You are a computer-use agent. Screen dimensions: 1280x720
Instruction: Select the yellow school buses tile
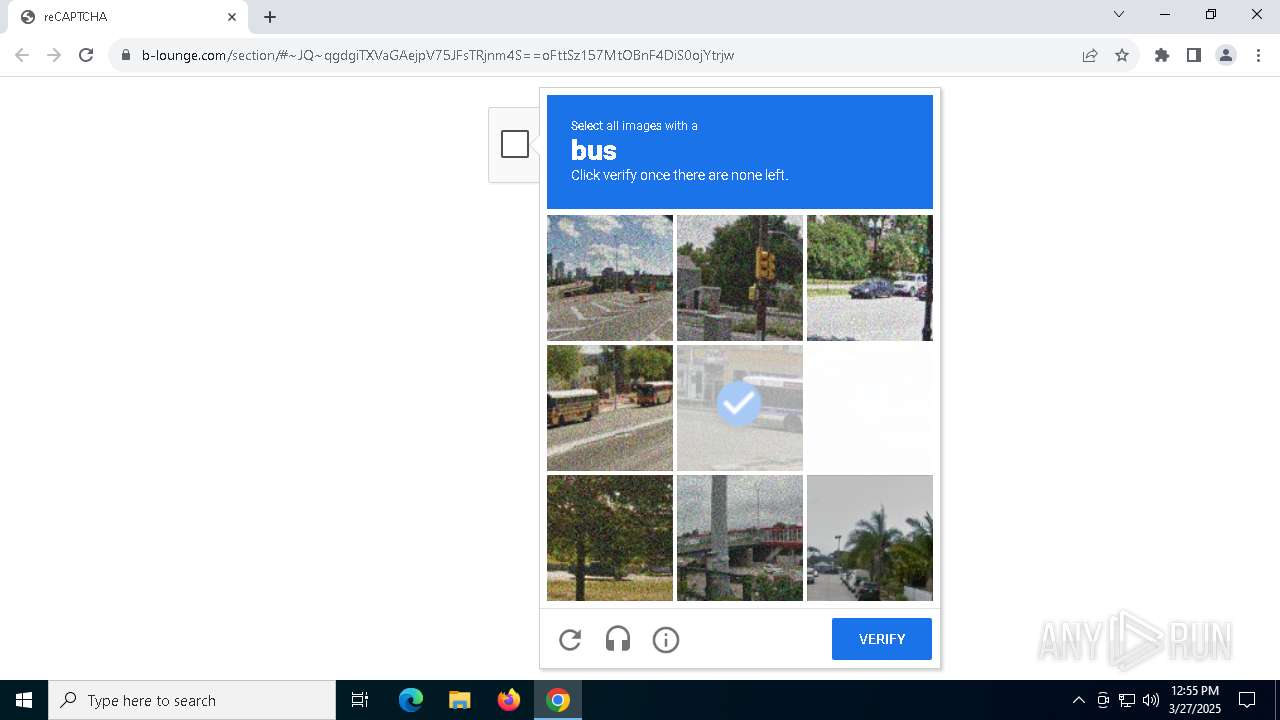point(610,408)
